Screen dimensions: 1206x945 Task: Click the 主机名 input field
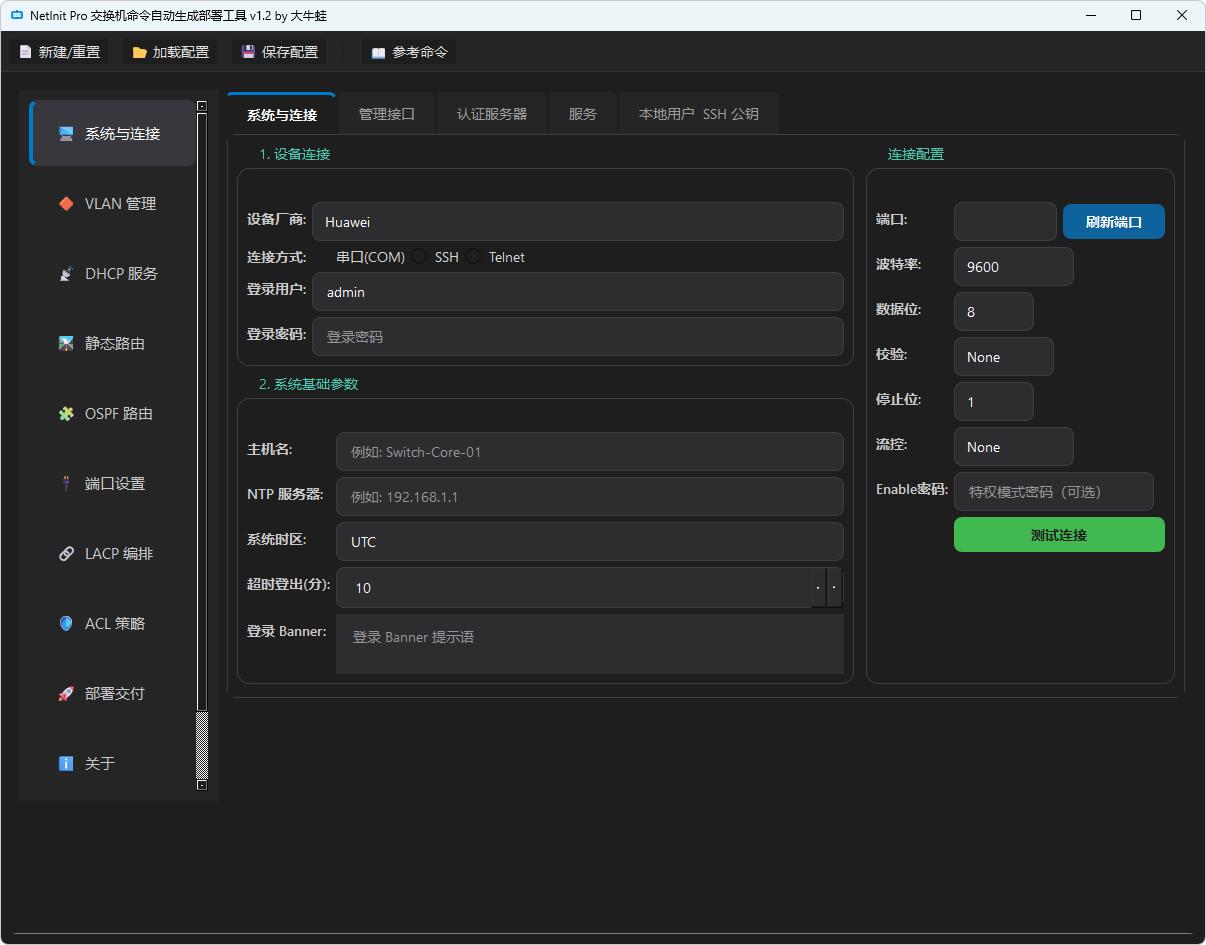[589, 452]
